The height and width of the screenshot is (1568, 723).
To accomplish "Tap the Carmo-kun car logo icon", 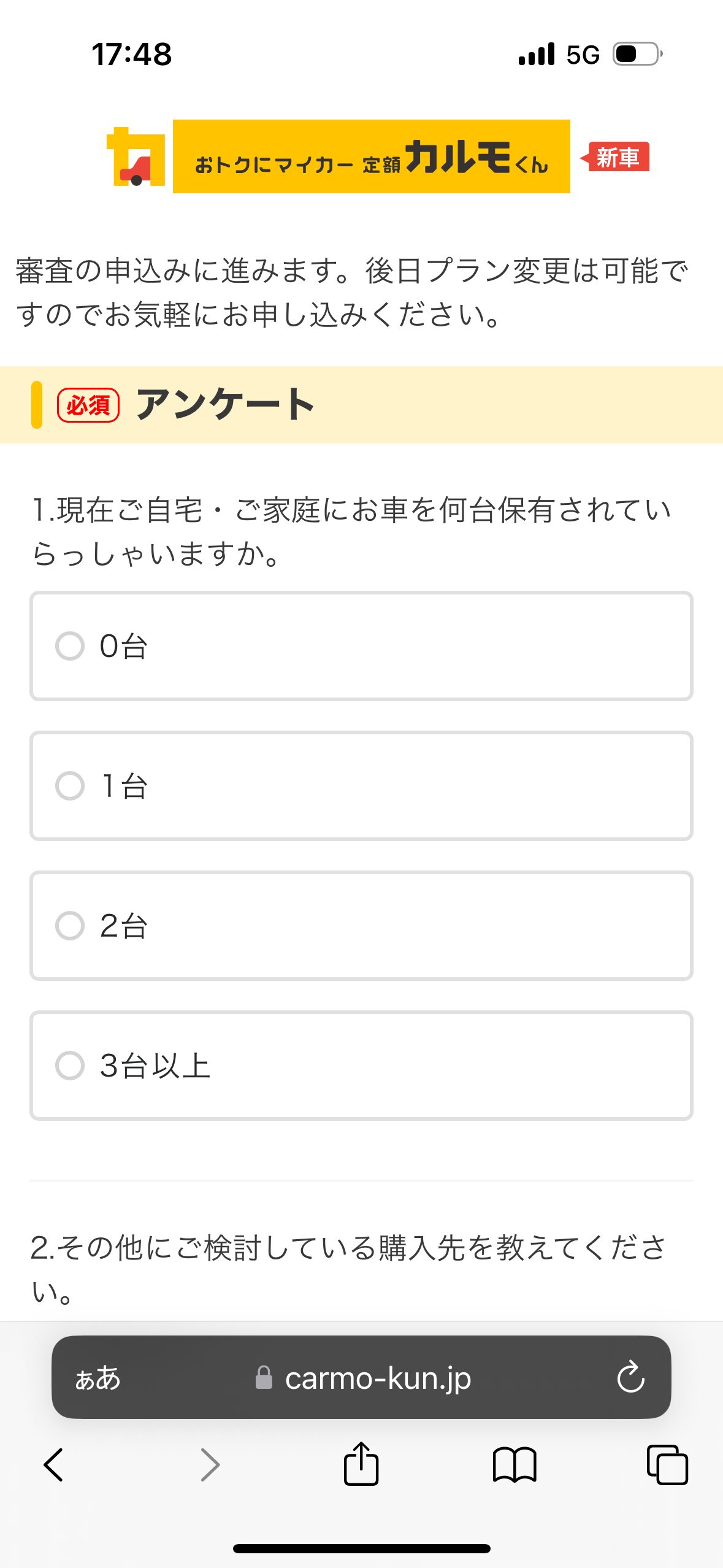I will click(136, 156).
